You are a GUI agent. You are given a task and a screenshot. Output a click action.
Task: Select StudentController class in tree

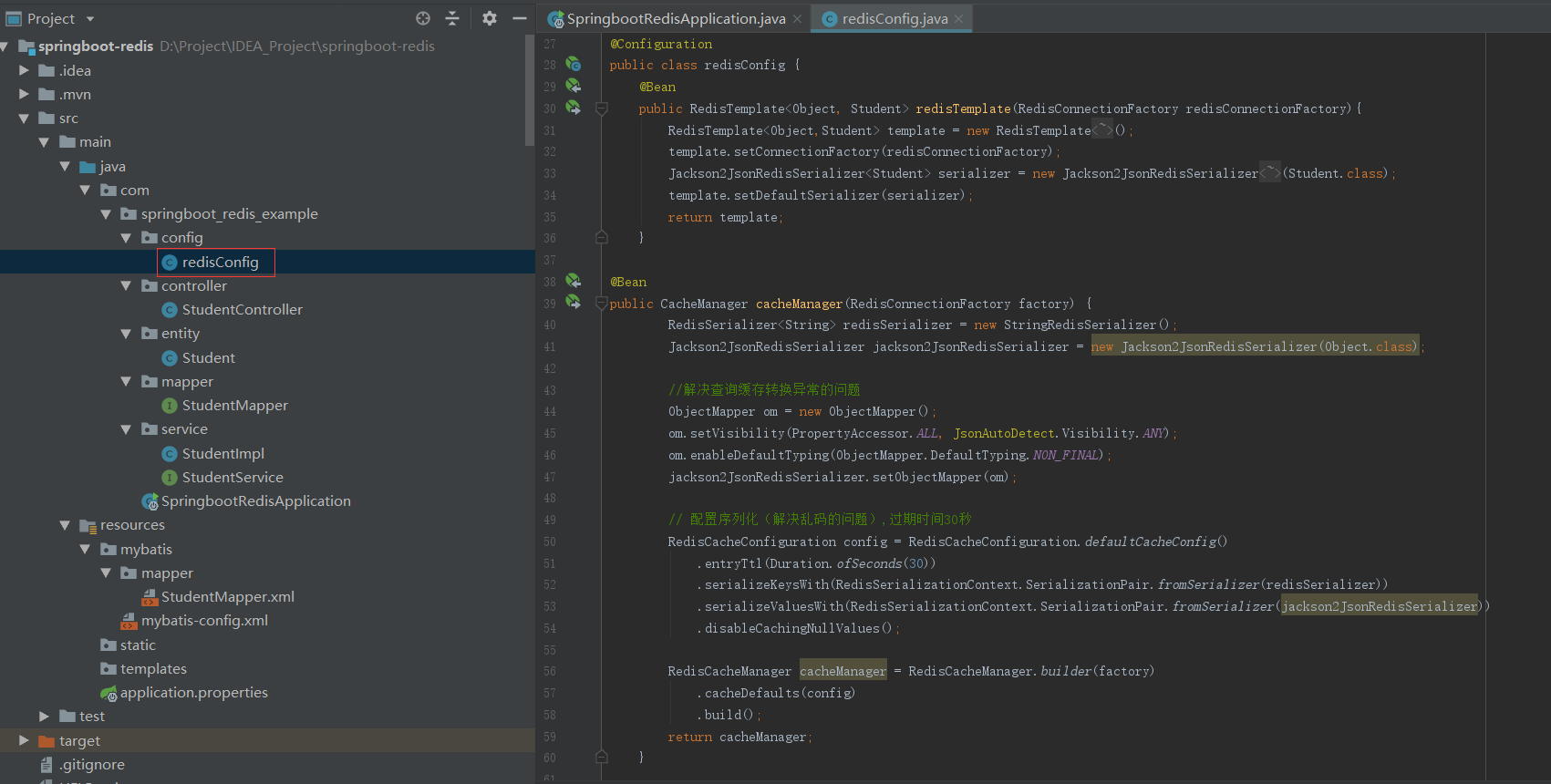242,310
